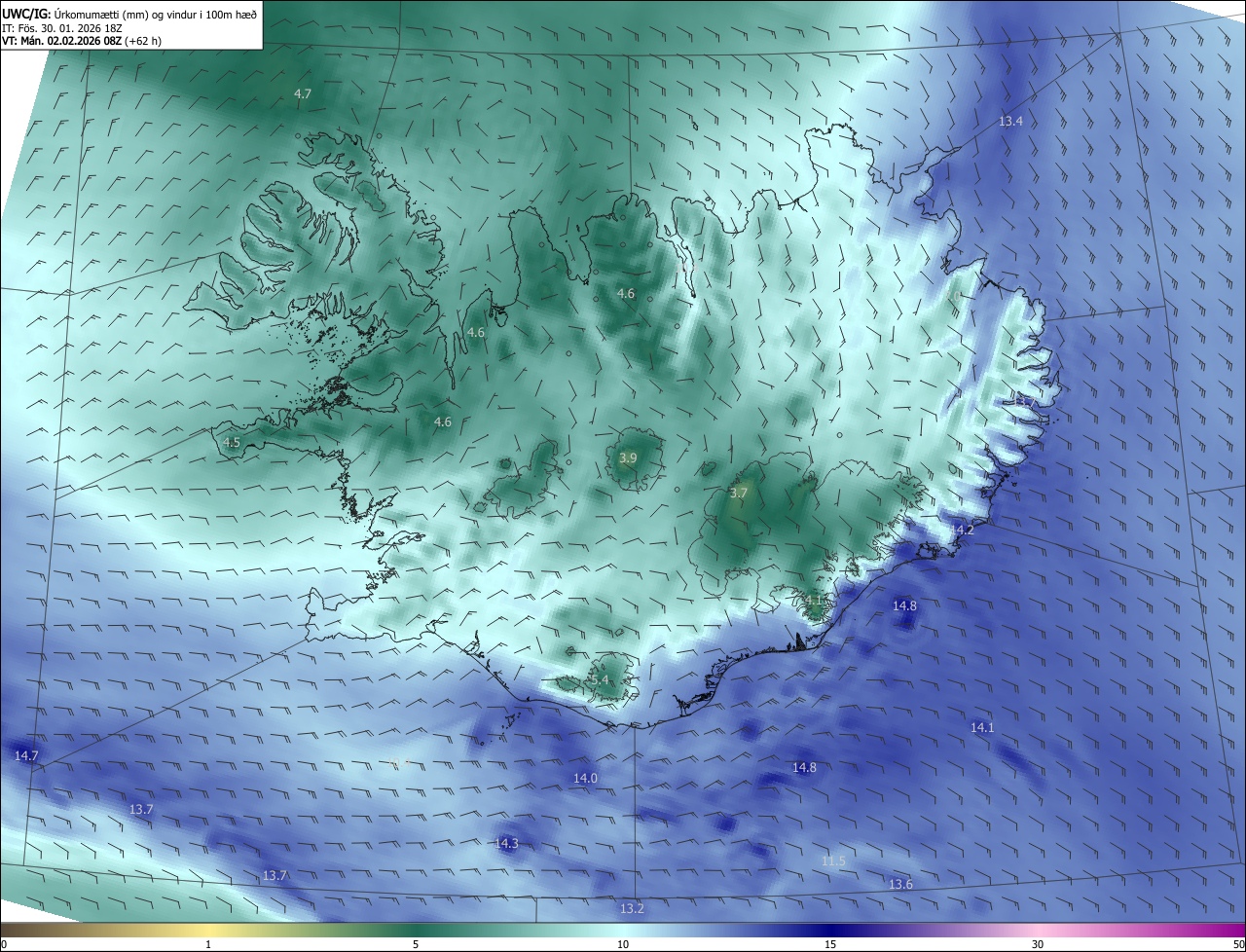
Task: Click the 4.7 value label on the map
Action: [x=303, y=93]
